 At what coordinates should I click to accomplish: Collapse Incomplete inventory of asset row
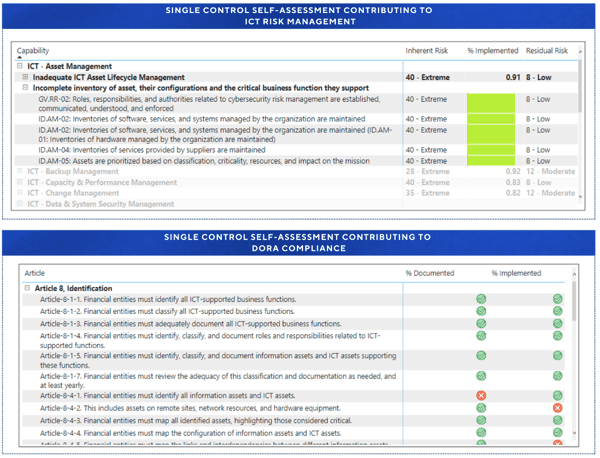pyautogui.click(x=25, y=88)
